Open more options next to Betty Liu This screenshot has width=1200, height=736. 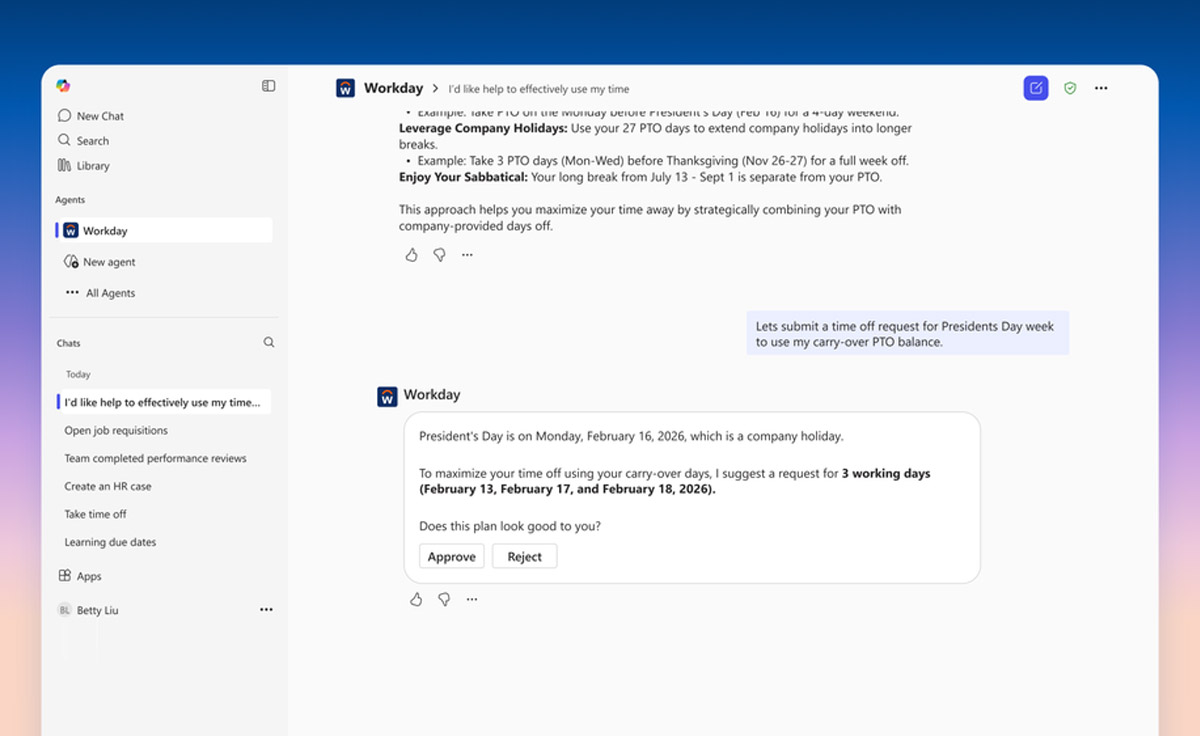point(266,609)
